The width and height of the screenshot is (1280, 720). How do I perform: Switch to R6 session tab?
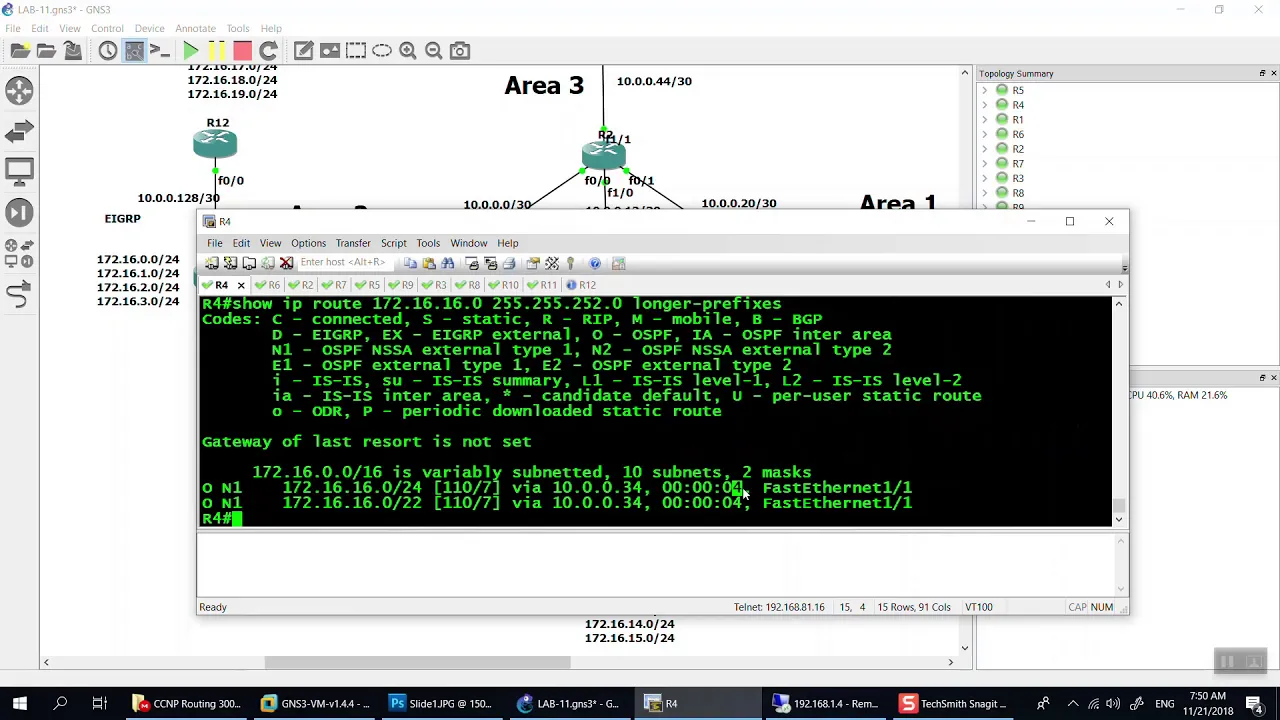(268, 285)
